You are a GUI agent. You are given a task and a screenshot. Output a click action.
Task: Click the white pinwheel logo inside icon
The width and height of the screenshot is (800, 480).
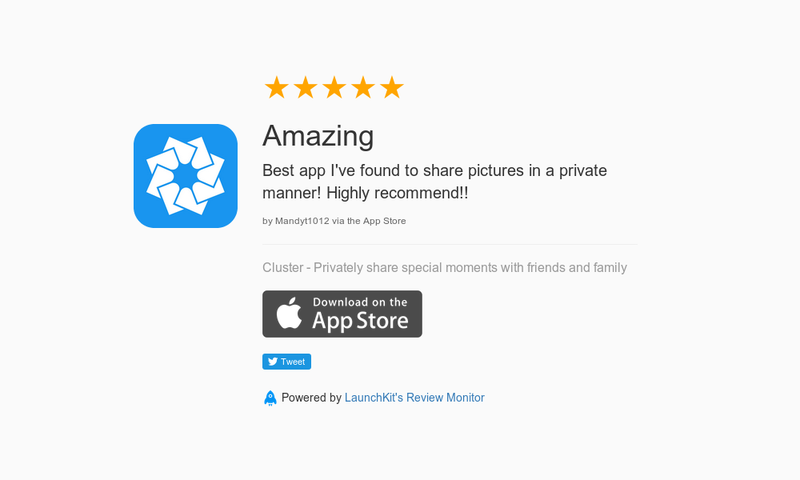coord(186,176)
